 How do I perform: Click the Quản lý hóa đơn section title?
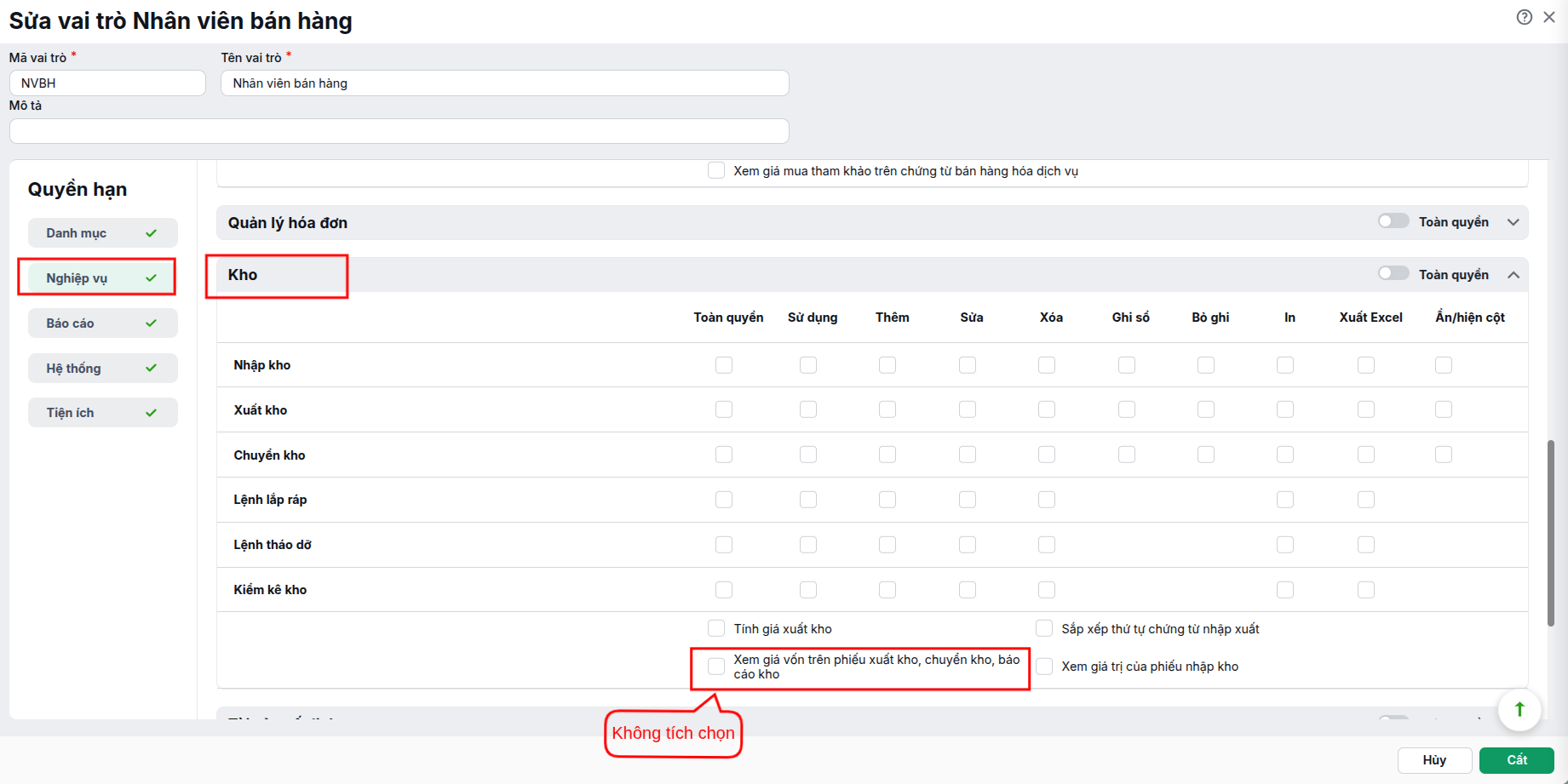click(288, 223)
